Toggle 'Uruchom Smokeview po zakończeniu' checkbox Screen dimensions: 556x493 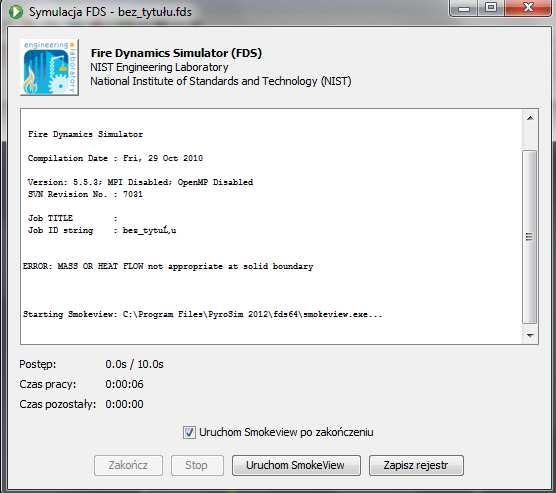(x=189, y=432)
